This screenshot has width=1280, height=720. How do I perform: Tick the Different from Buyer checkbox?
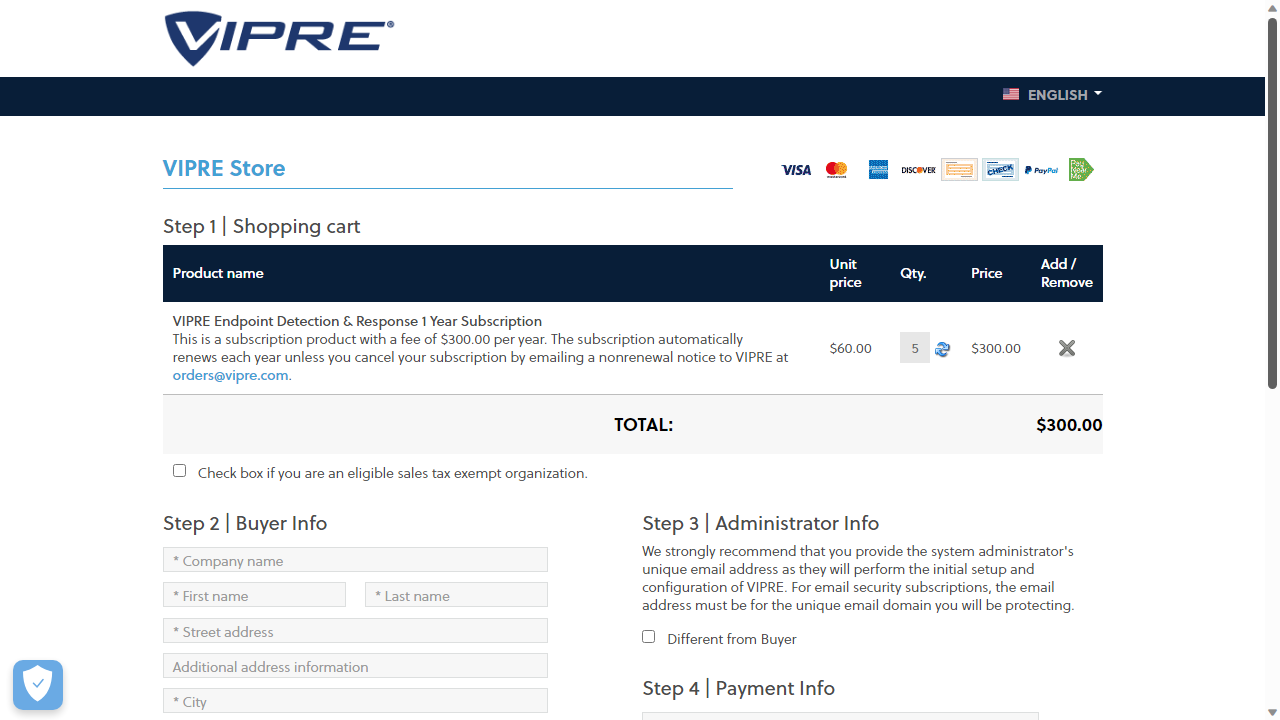pos(648,636)
